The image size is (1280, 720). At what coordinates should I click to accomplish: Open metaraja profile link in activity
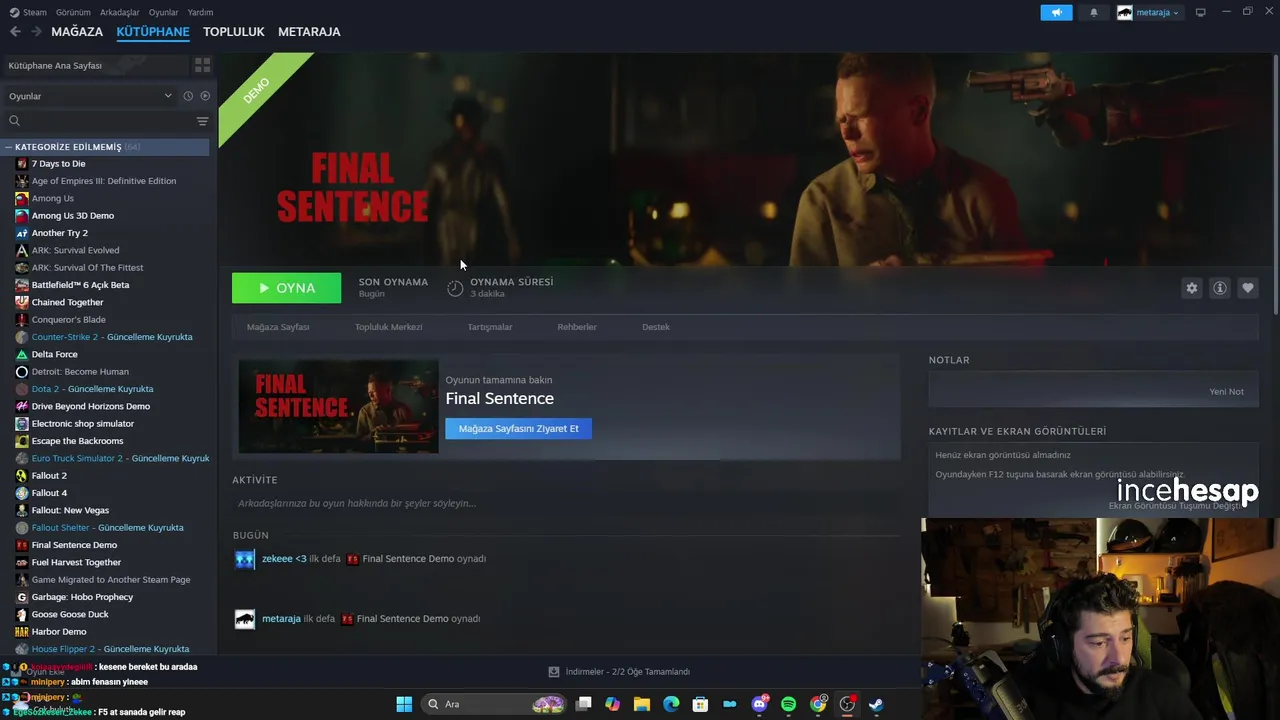[x=281, y=619]
